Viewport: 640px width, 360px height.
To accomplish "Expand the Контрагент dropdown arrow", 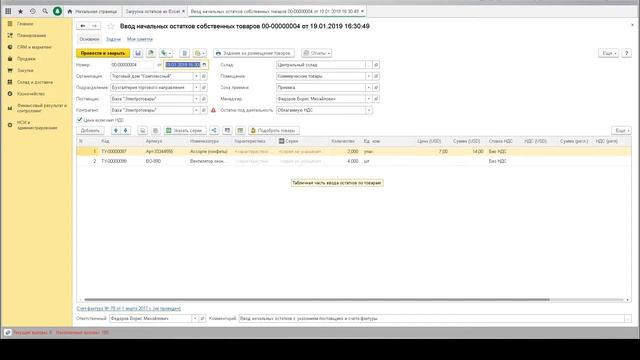I will point(196,110).
